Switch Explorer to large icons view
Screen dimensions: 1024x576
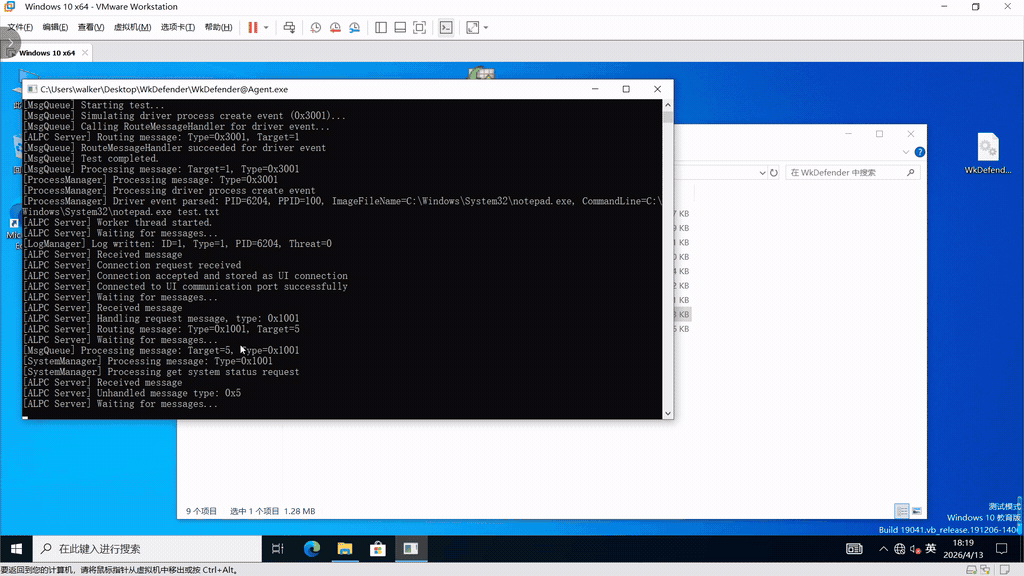[x=917, y=511]
